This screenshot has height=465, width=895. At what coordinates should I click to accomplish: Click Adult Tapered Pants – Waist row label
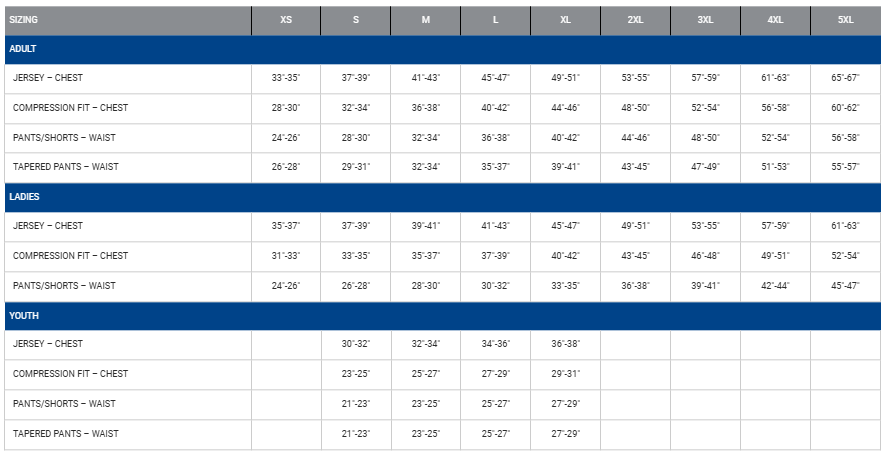click(x=66, y=167)
